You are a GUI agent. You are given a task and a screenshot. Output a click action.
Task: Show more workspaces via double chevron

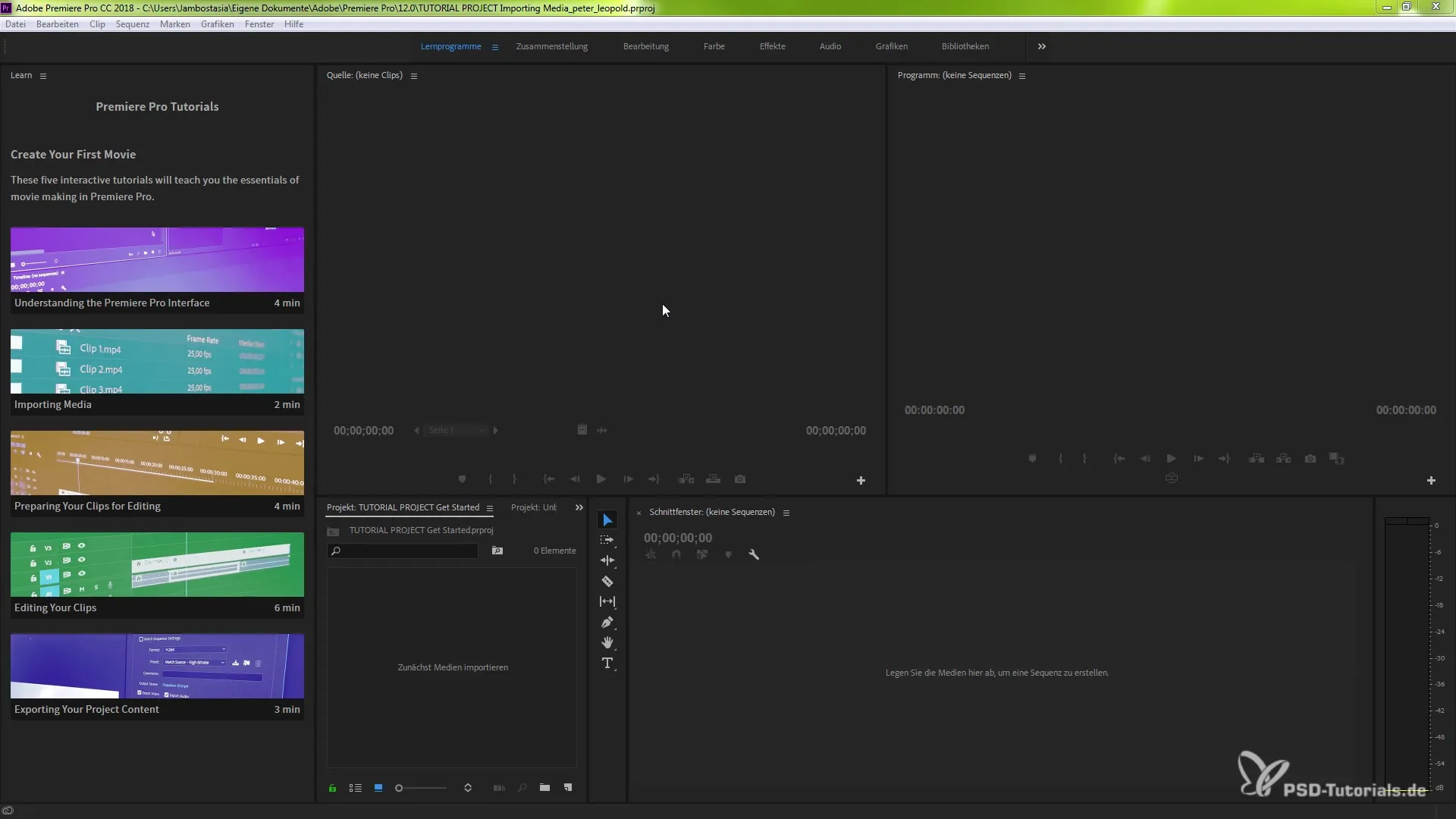click(x=1042, y=46)
